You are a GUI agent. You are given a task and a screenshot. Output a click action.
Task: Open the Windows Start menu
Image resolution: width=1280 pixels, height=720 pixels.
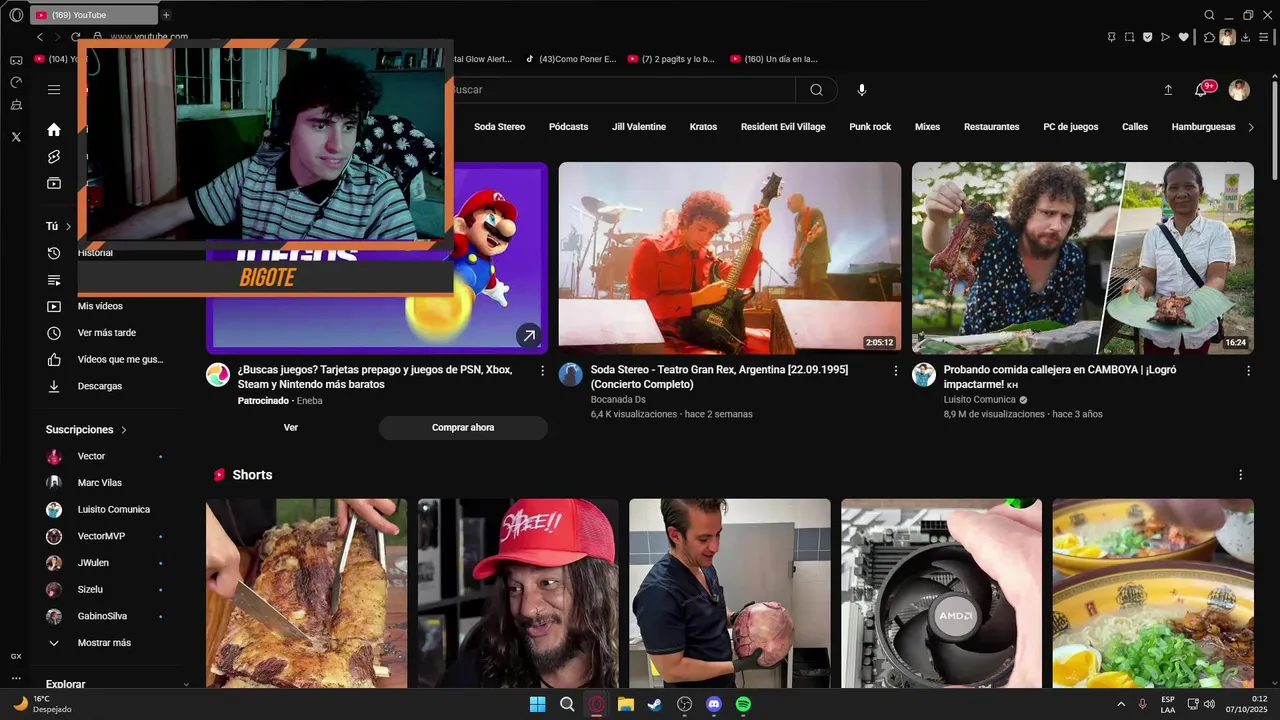coord(537,704)
